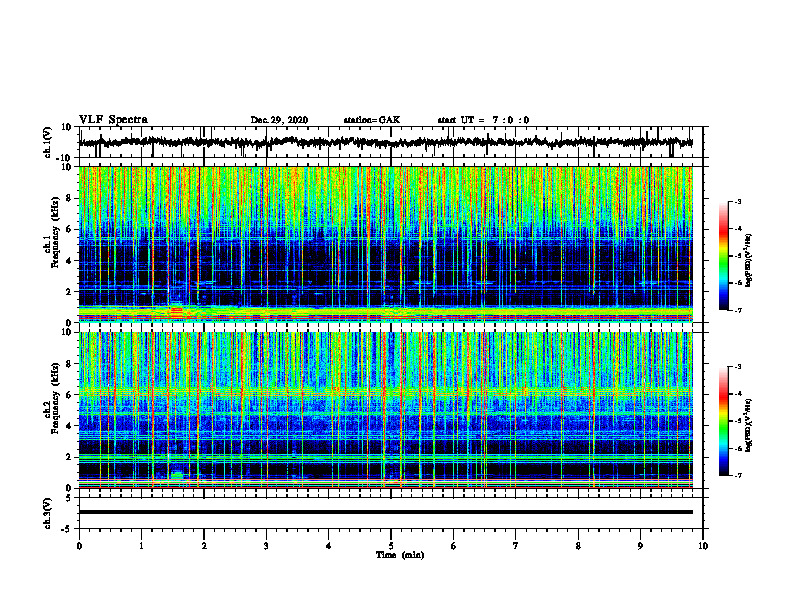Image resolution: width=792 pixels, height=612 pixels.
Task: Click time axis tick label "9"
Action: (x=640, y=546)
